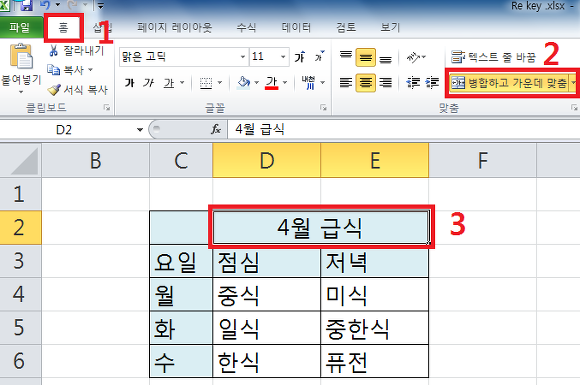Open the font name 맑은 고딕 dropdown
This screenshot has width=580, height=385.
pyautogui.click(x=243, y=57)
